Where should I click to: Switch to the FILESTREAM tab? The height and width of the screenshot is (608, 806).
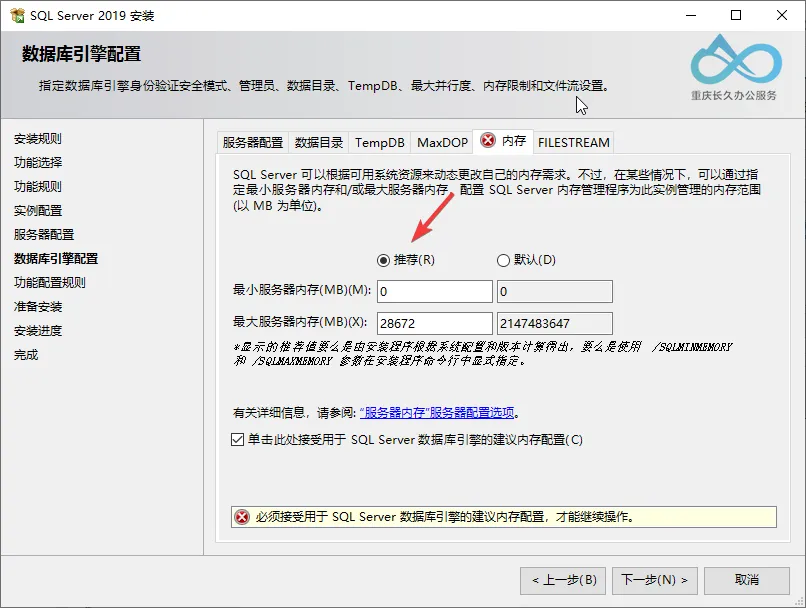click(574, 142)
